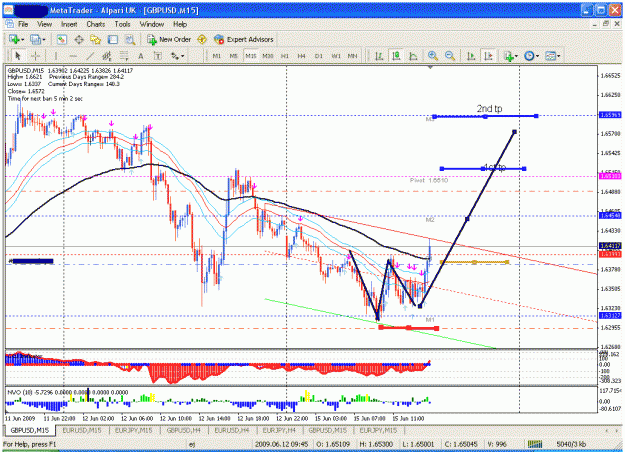
Task: Switch to the EURJPY,H4 chart tab
Action: pos(279,430)
